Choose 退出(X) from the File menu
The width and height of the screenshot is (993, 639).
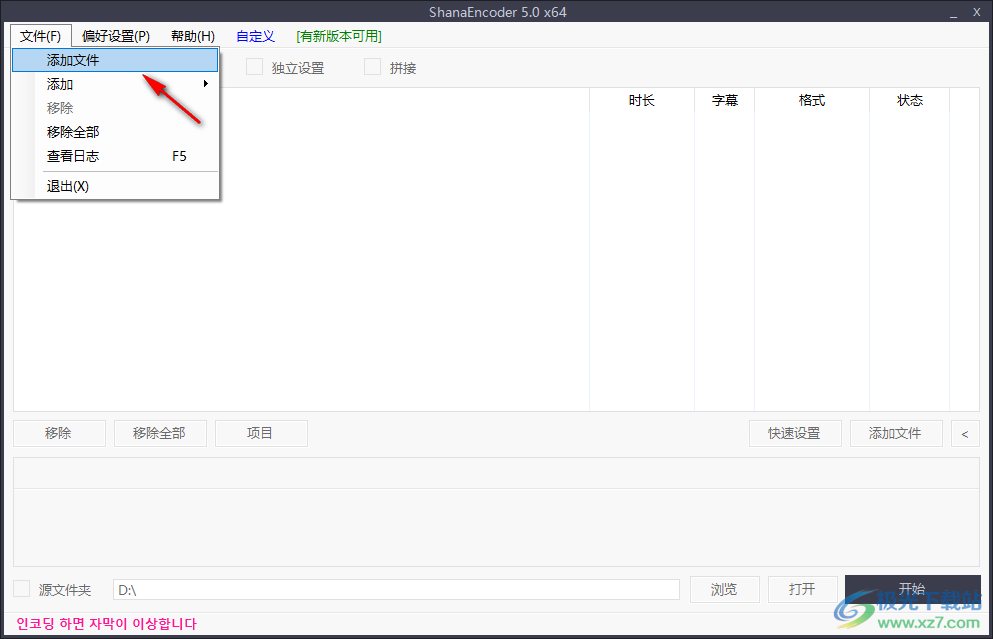pyautogui.click(x=115, y=186)
